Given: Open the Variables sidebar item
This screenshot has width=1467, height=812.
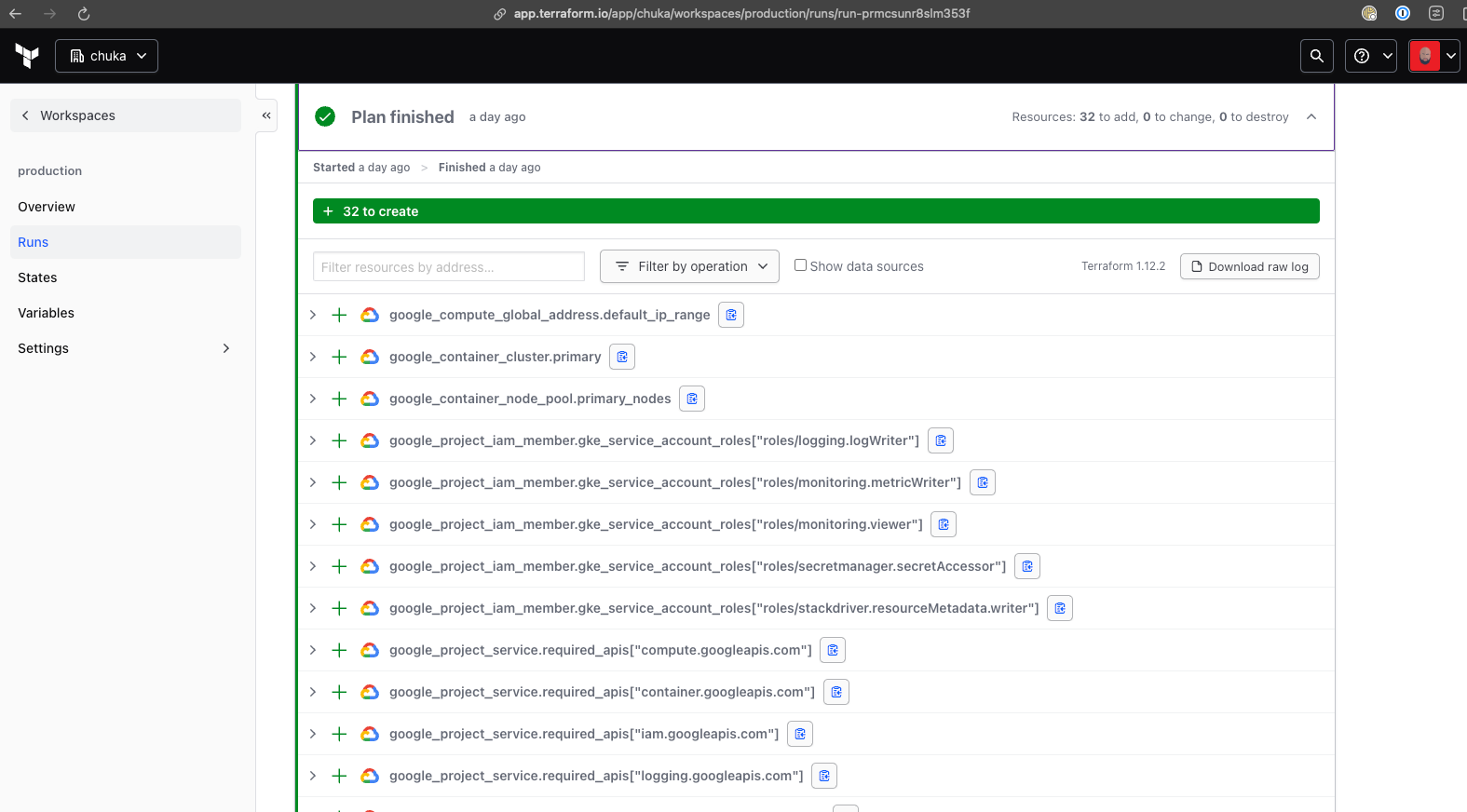Looking at the screenshot, I should click(126, 313).
